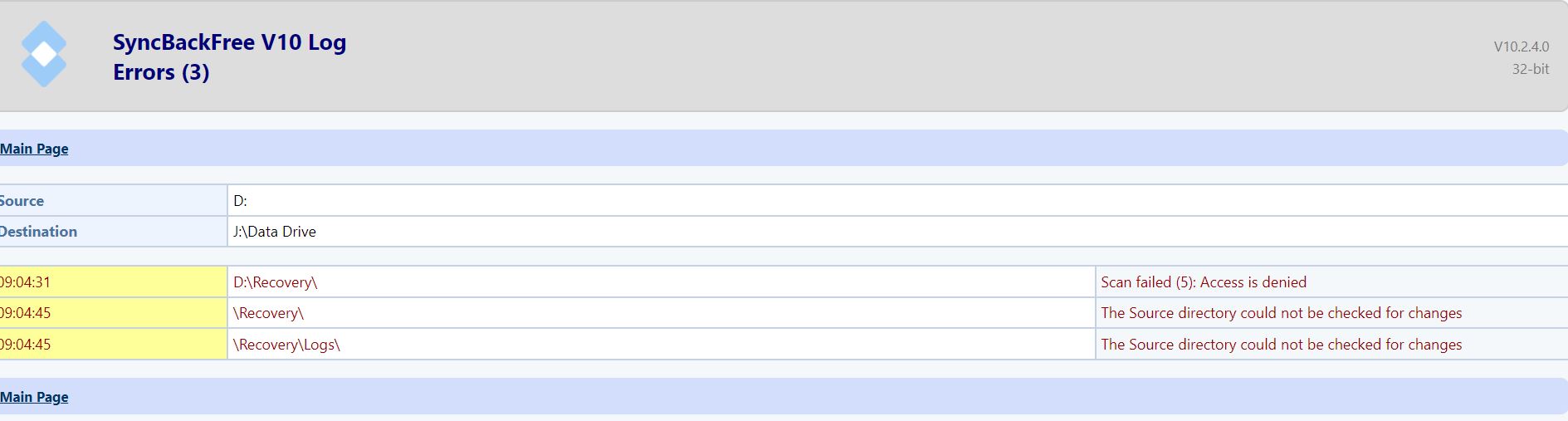1568x421 pixels.
Task: Click the 32-bit label
Action: click(x=1530, y=69)
